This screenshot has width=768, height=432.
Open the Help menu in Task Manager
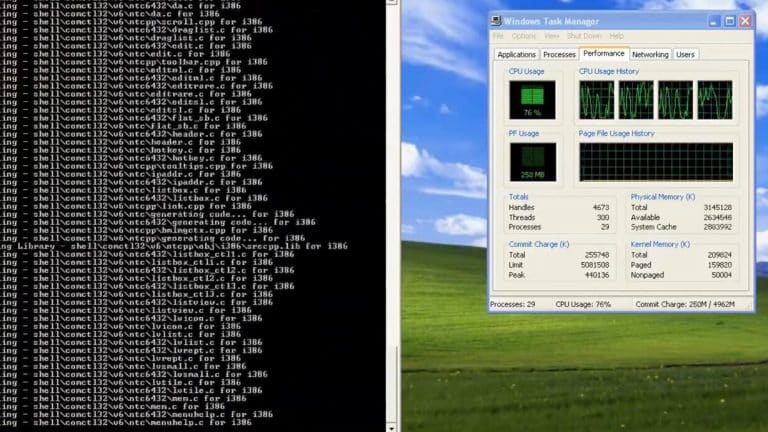(x=616, y=36)
